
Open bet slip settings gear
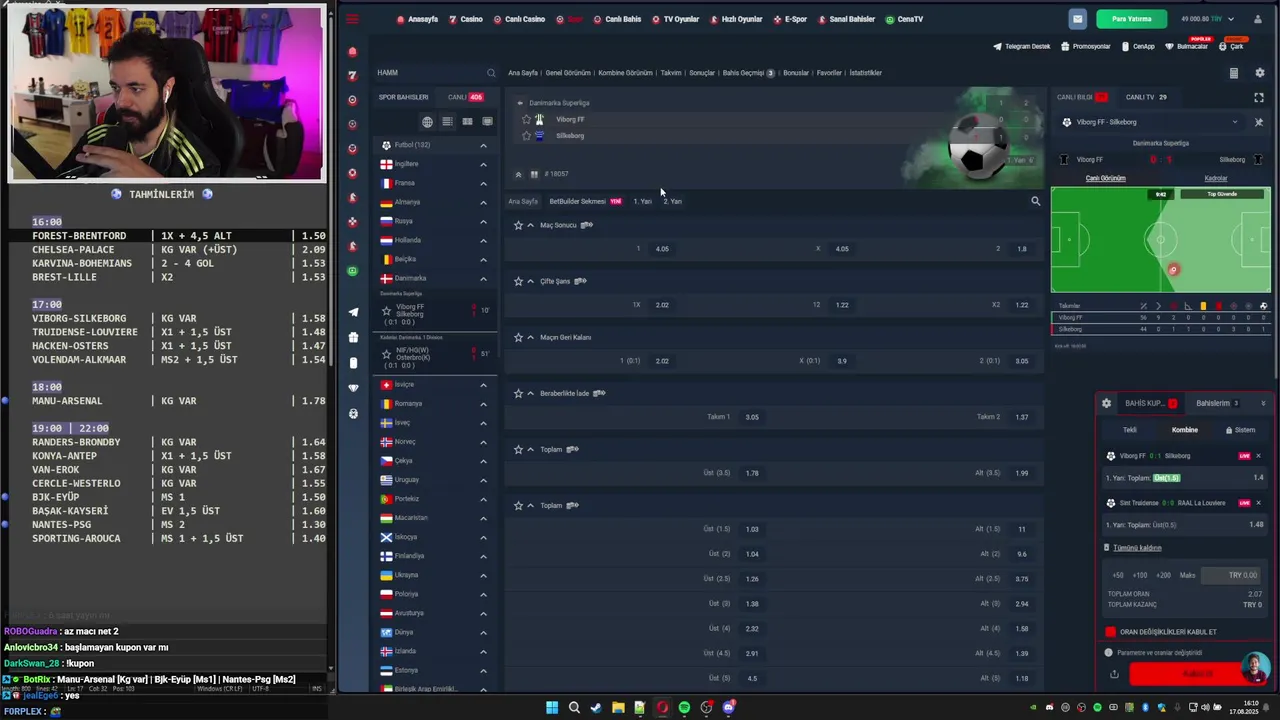pos(1106,403)
